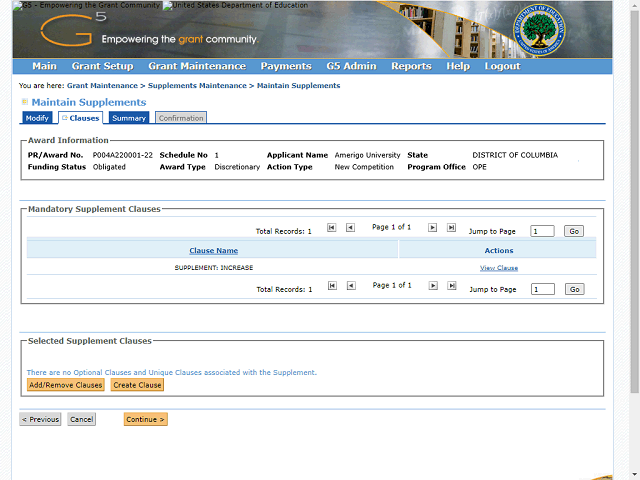
Task: Select the OPE program office value
Action: (480, 167)
